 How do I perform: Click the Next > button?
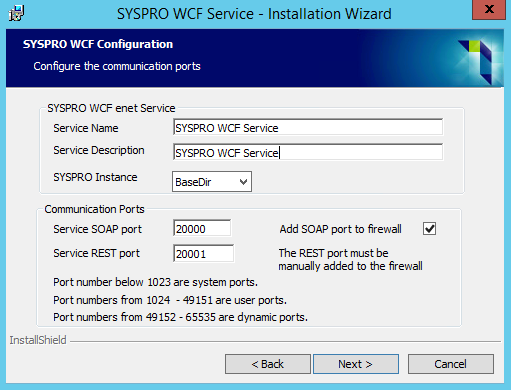[356, 364]
